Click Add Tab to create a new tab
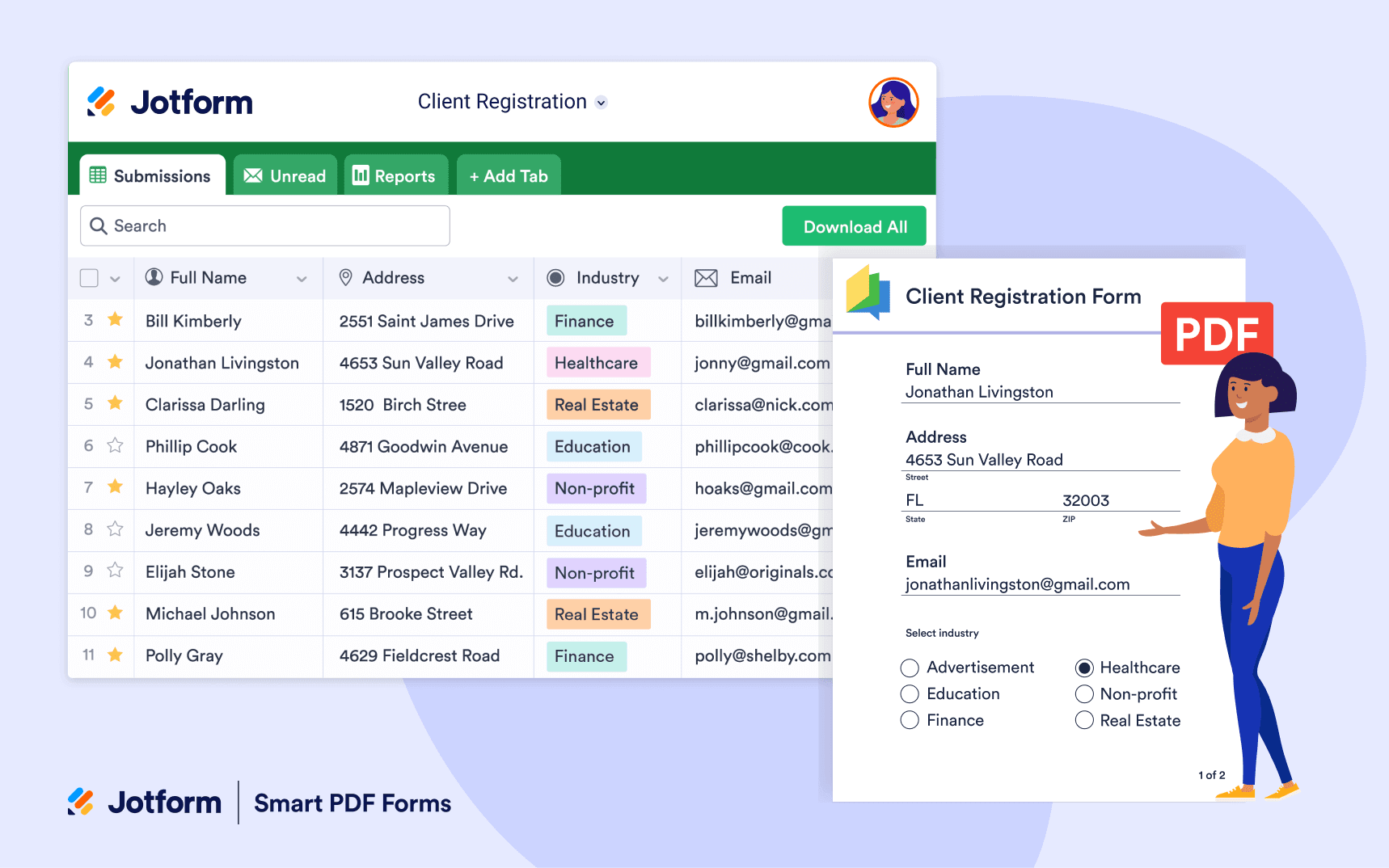Viewport: 1389px width, 868px height. 508,175
